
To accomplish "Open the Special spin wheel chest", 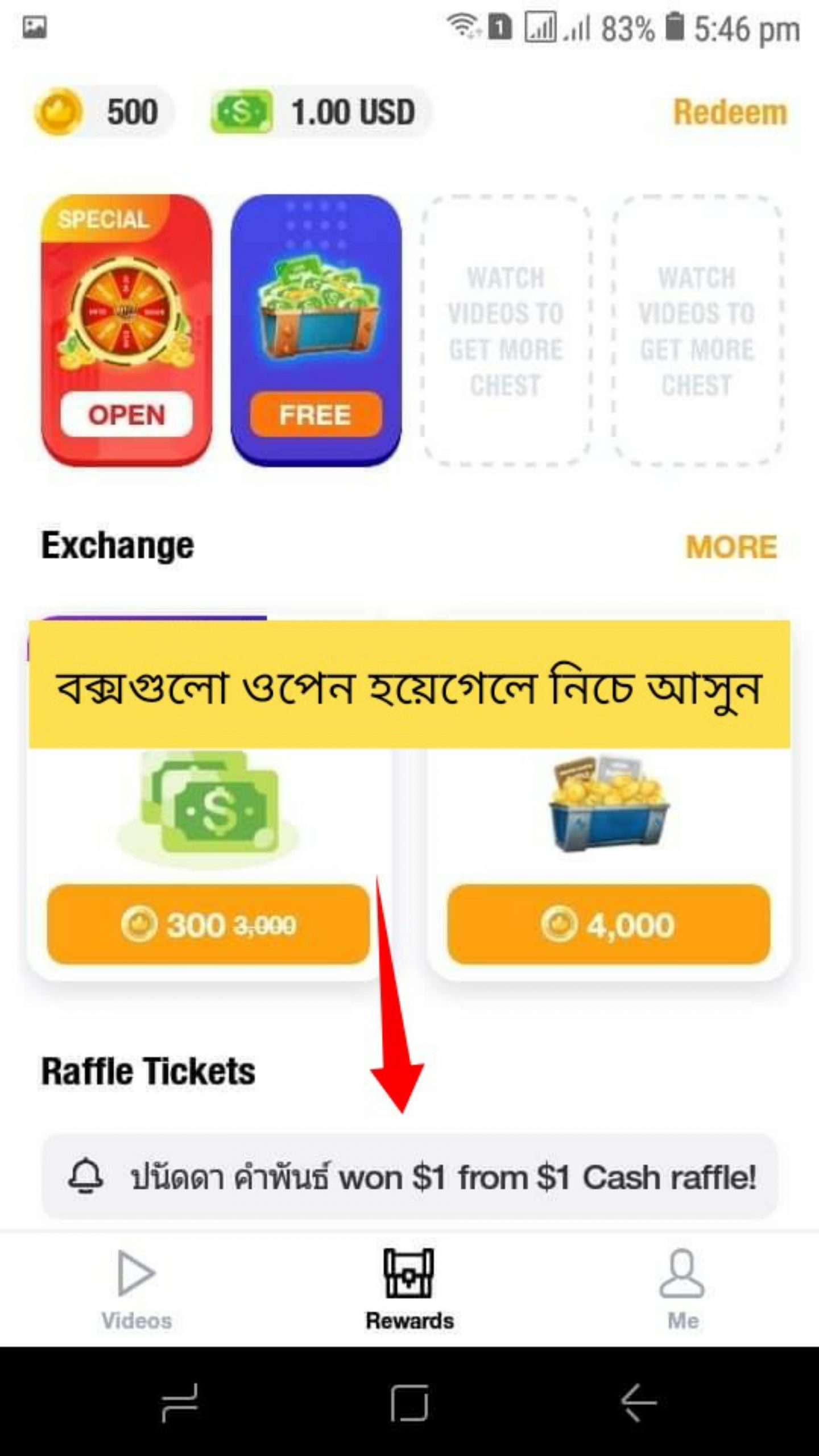I will [x=126, y=330].
